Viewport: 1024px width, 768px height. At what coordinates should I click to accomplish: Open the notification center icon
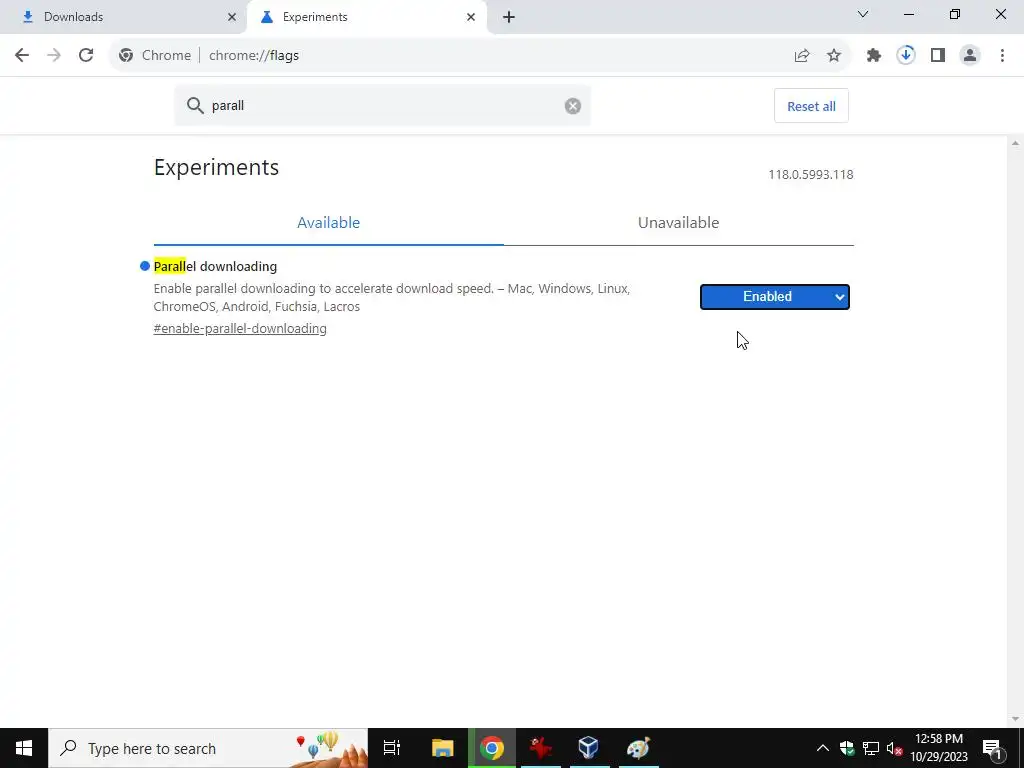[992, 748]
